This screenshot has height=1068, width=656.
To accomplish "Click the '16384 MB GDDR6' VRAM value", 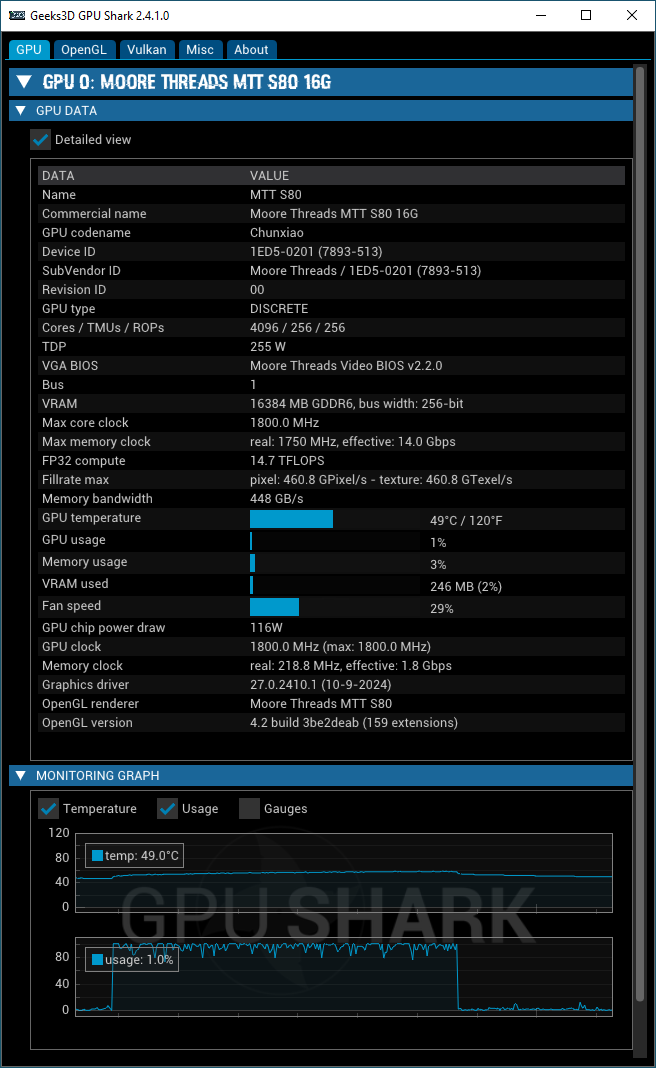I will click(356, 404).
